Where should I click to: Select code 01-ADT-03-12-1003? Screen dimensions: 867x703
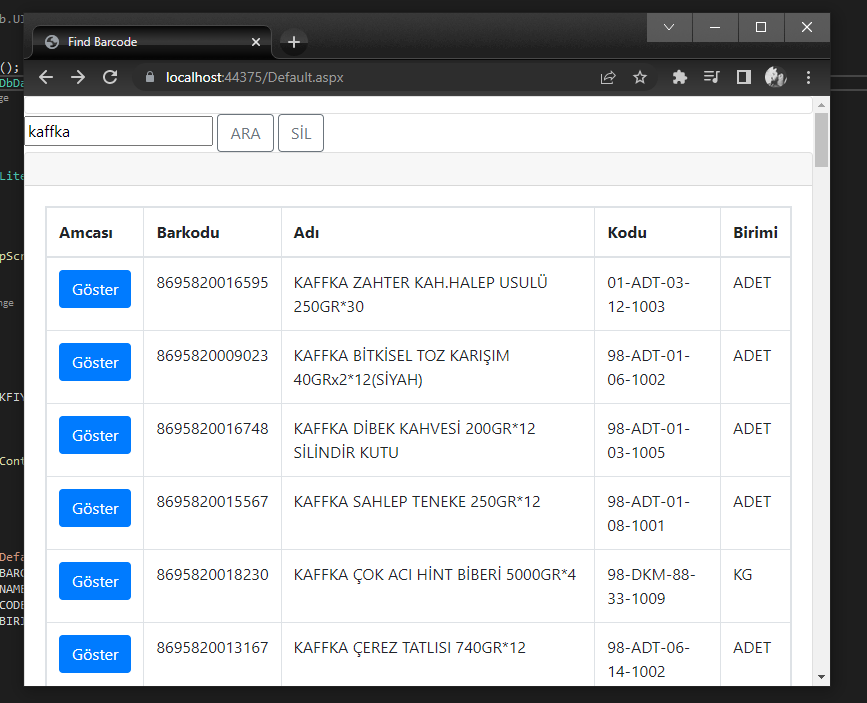pos(649,294)
